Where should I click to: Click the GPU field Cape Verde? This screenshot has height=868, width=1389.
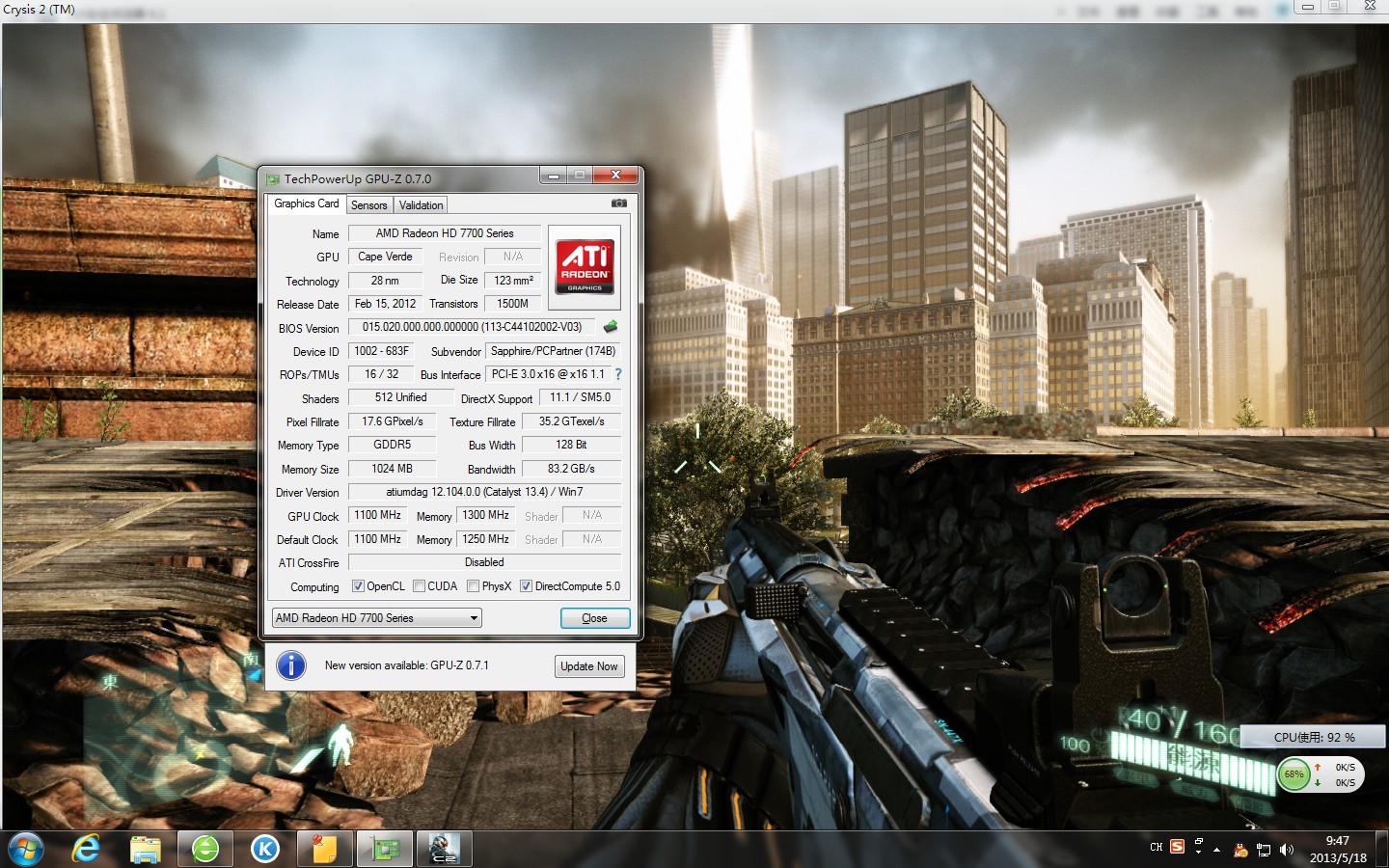pos(385,257)
